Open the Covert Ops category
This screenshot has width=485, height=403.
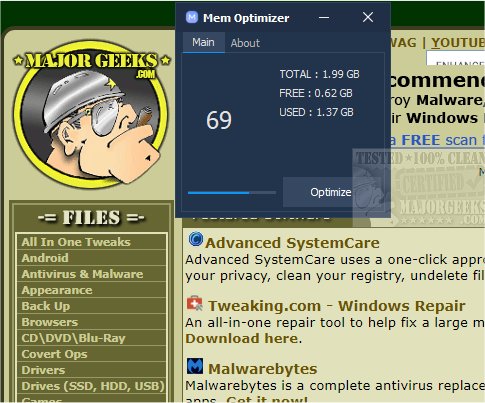[91, 354]
